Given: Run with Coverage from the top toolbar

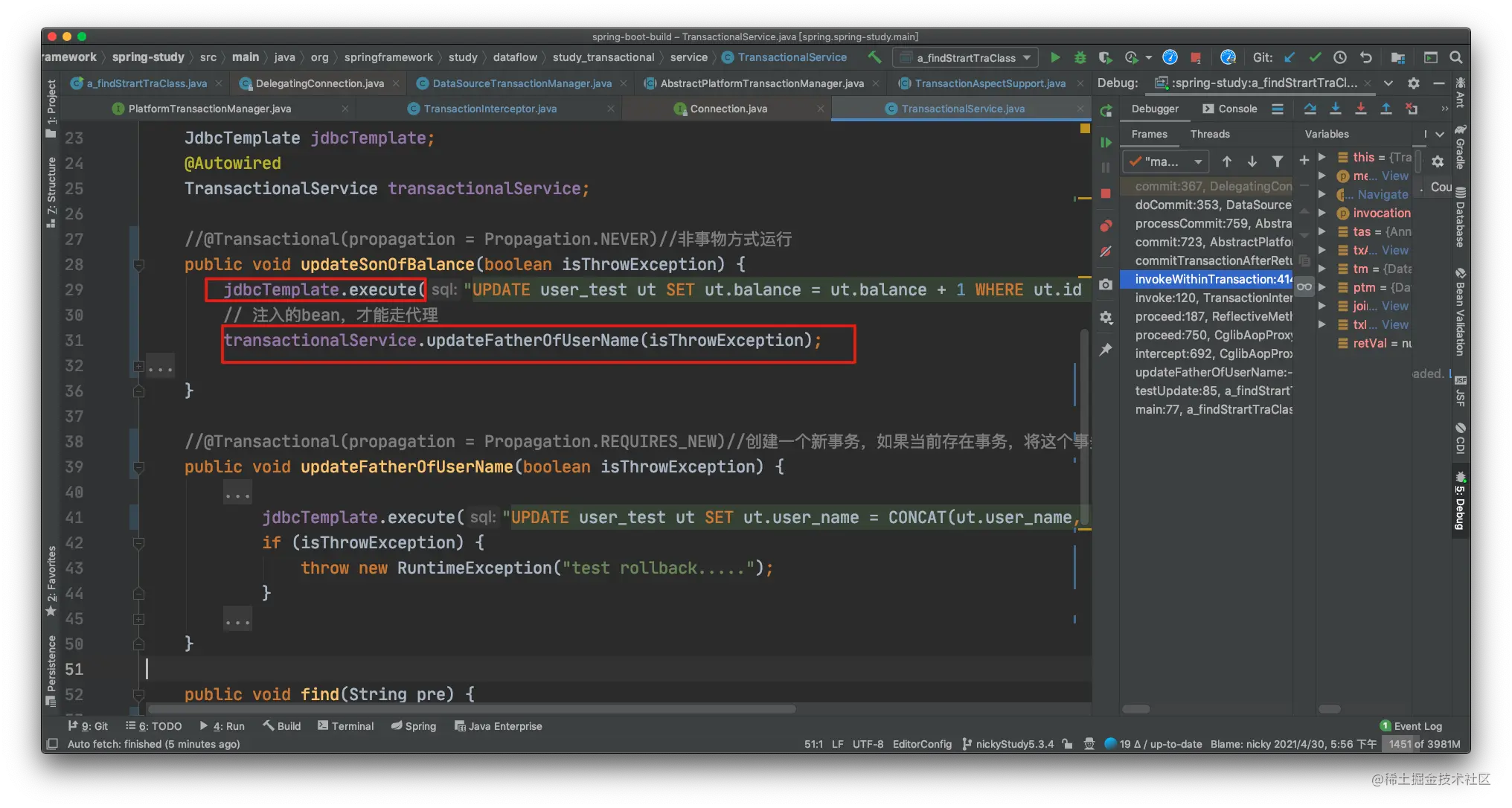Looking at the screenshot, I should click(1105, 57).
